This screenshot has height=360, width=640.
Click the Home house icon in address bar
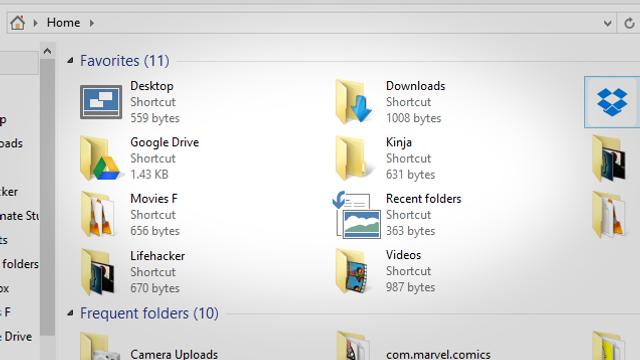[x=18, y=23]
